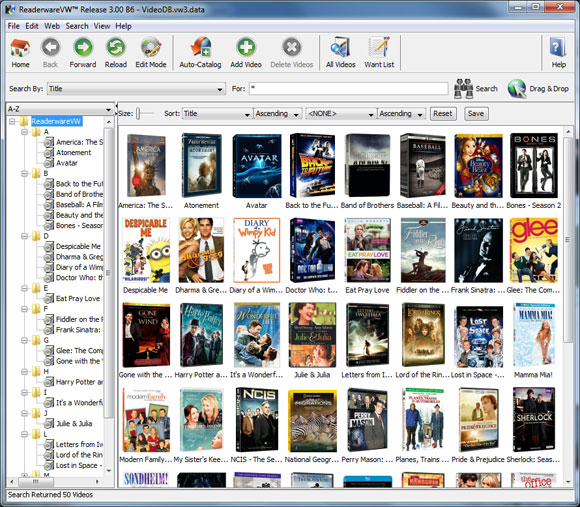Click 'Search Returned 50 Videos' status text

pyautogui.click(x=50, y=495)
